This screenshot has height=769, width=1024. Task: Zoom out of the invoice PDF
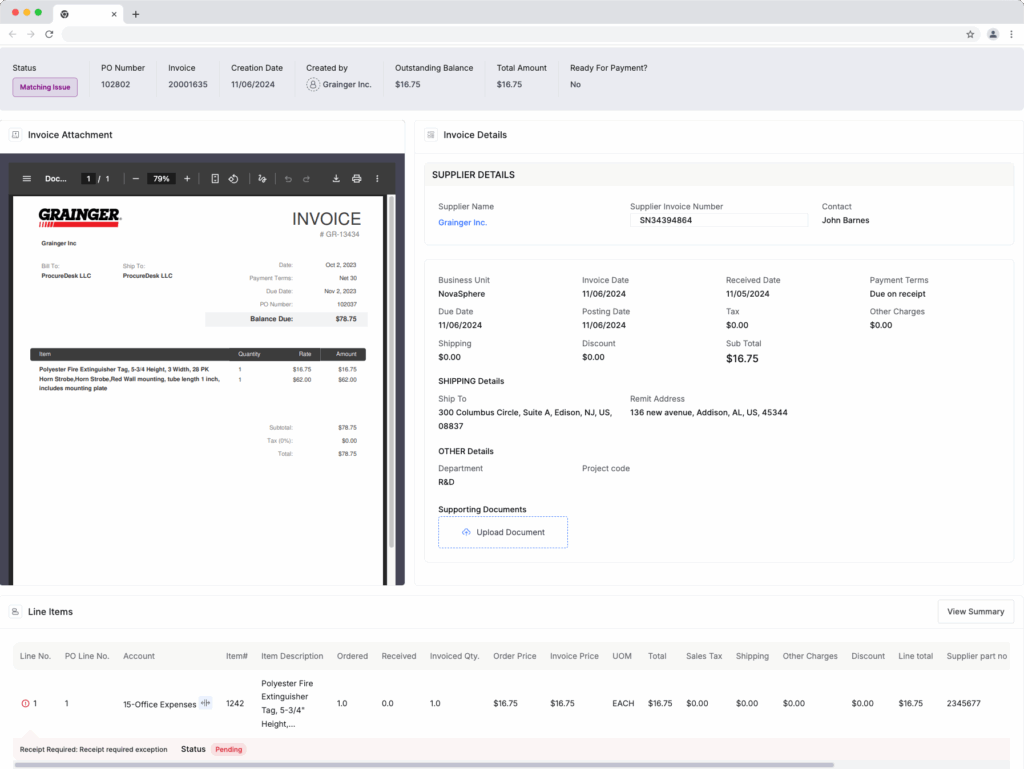point(136,179)
